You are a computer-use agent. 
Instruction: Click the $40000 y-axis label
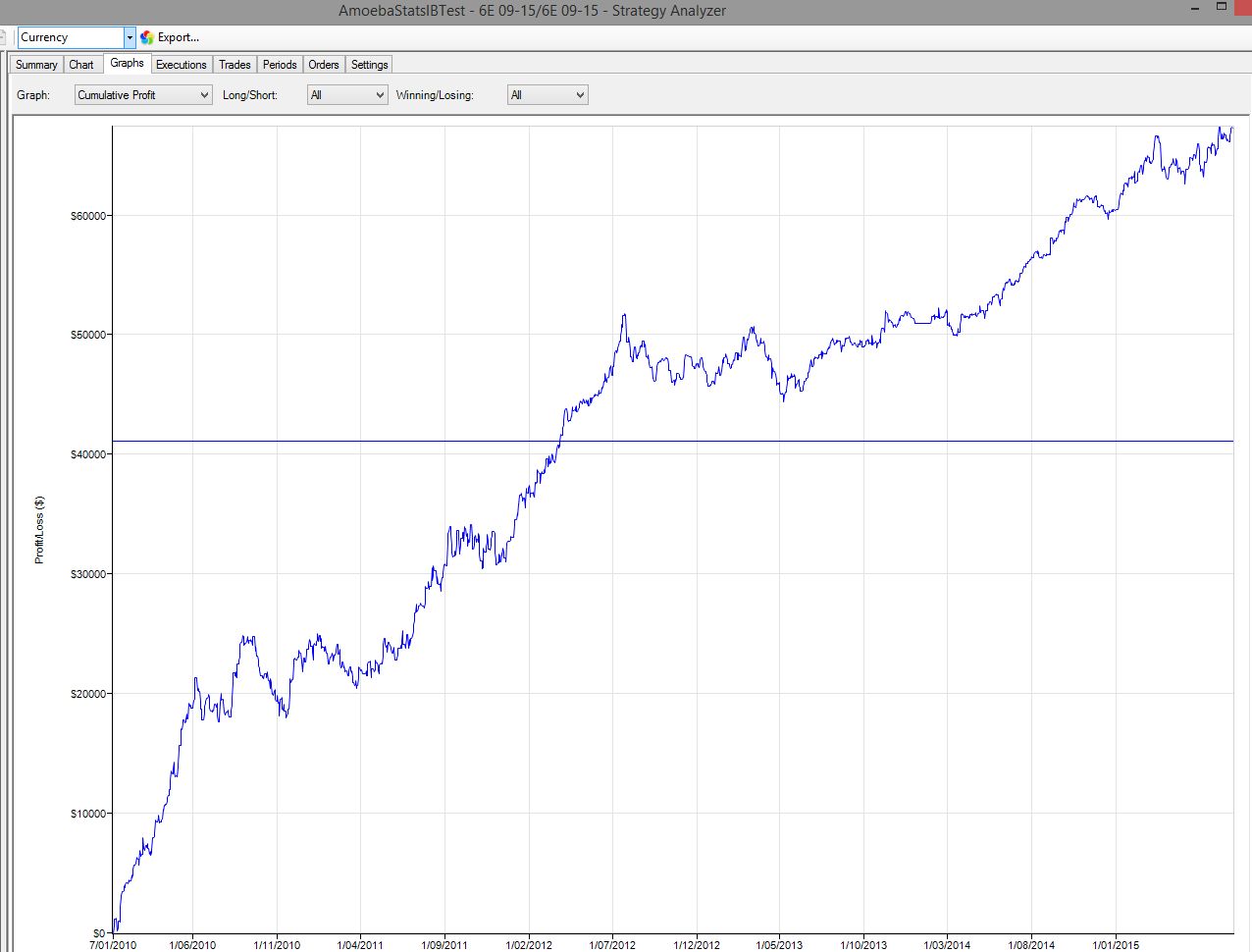[87, 455]
